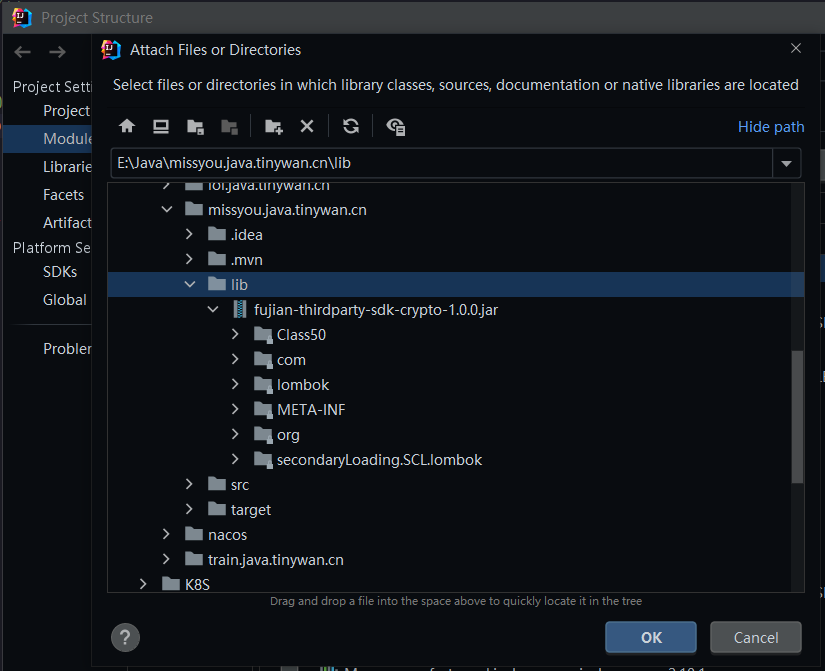This screenshot has width=825, height=671.
Task: Expand the src folder
Action: [x=189, y=484]
